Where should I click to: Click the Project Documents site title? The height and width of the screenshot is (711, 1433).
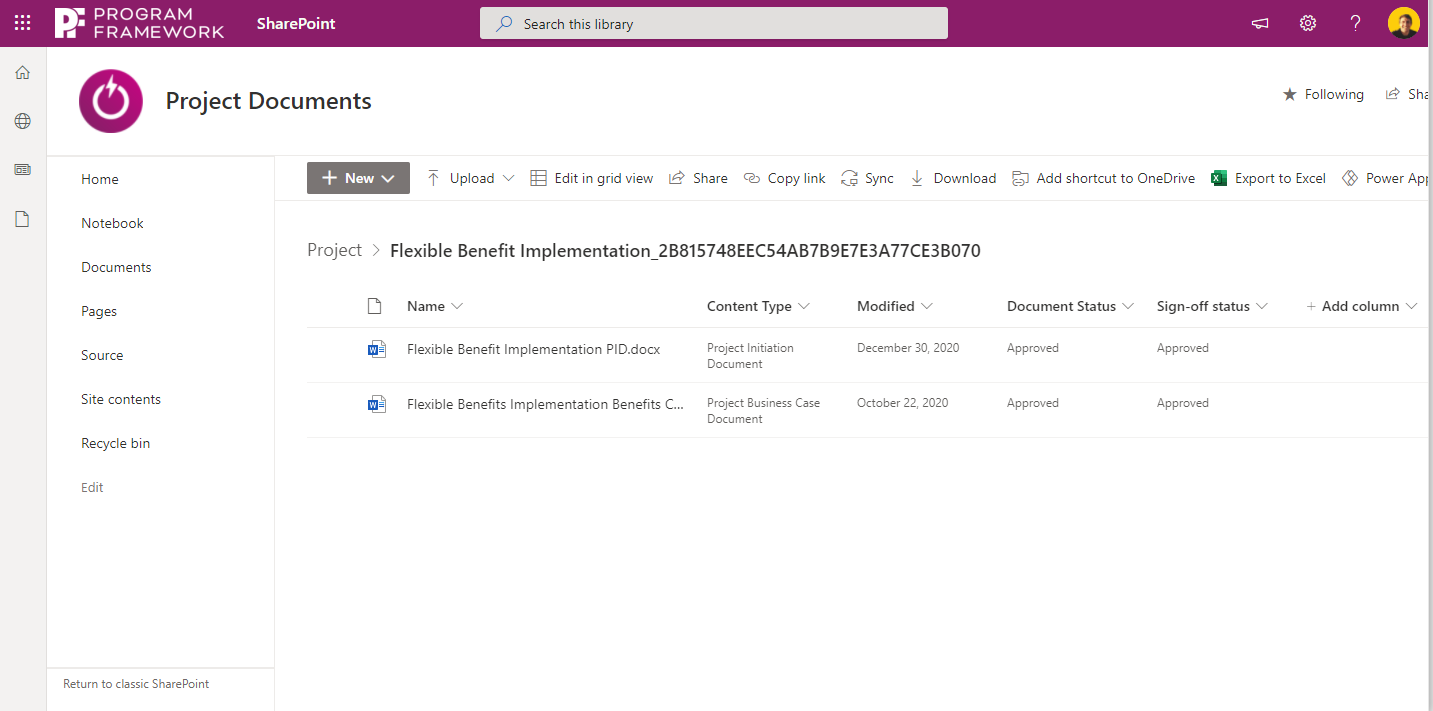click(x=268, y=101)
